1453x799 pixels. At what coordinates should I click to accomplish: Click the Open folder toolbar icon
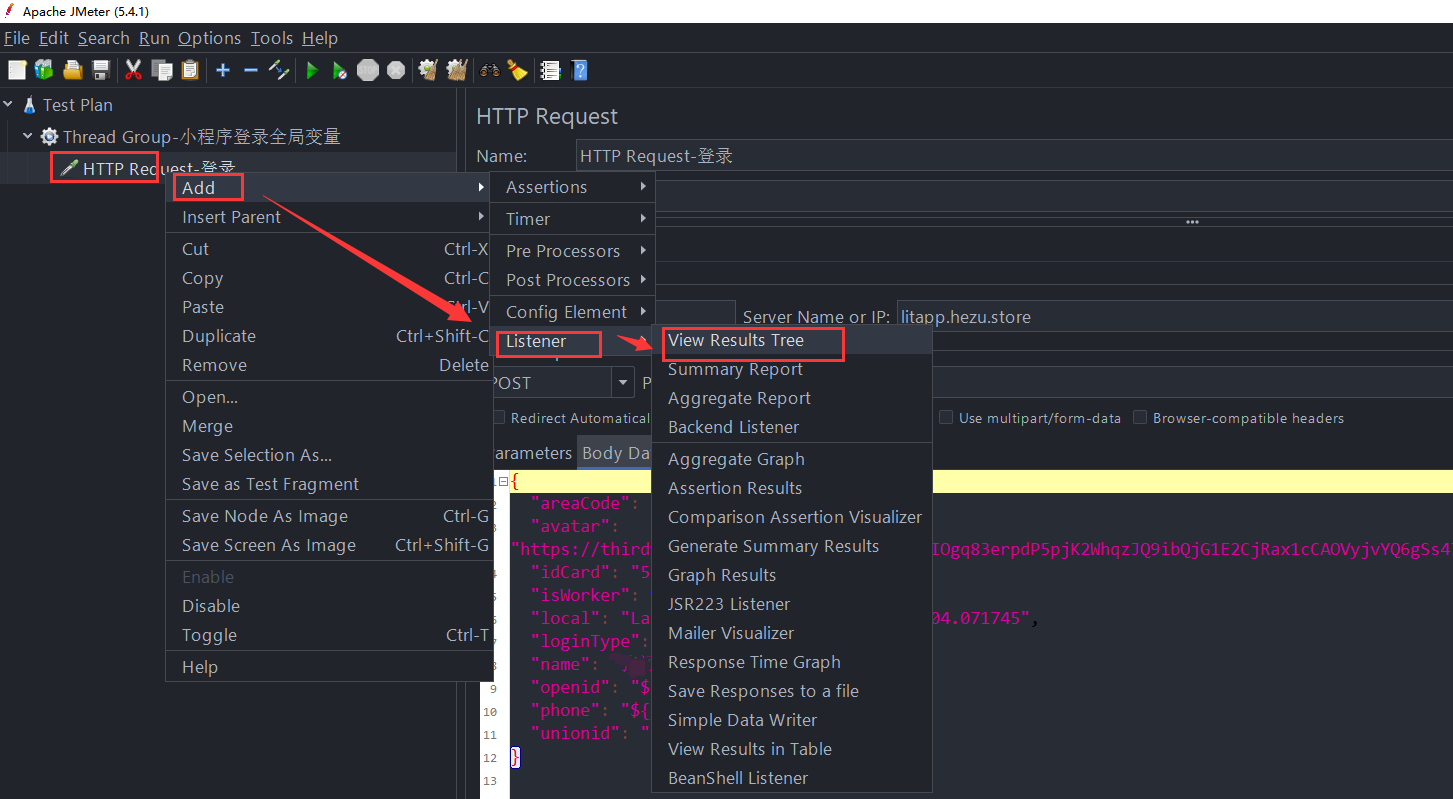(x=72, y=70)
